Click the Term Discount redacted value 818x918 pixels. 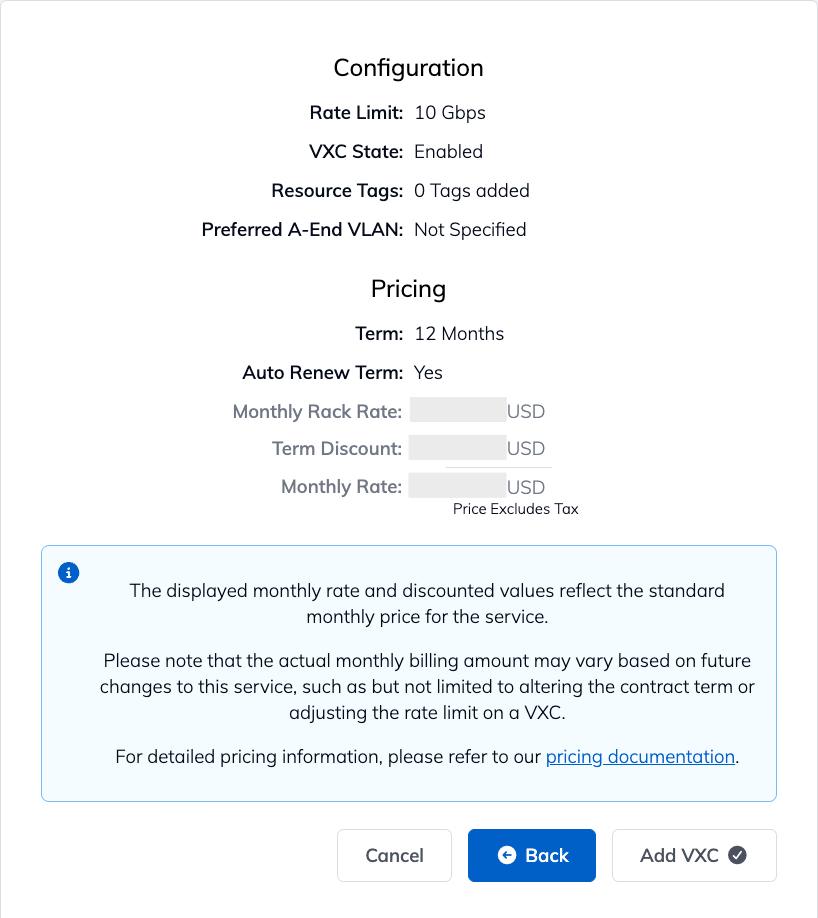[458, 447]
